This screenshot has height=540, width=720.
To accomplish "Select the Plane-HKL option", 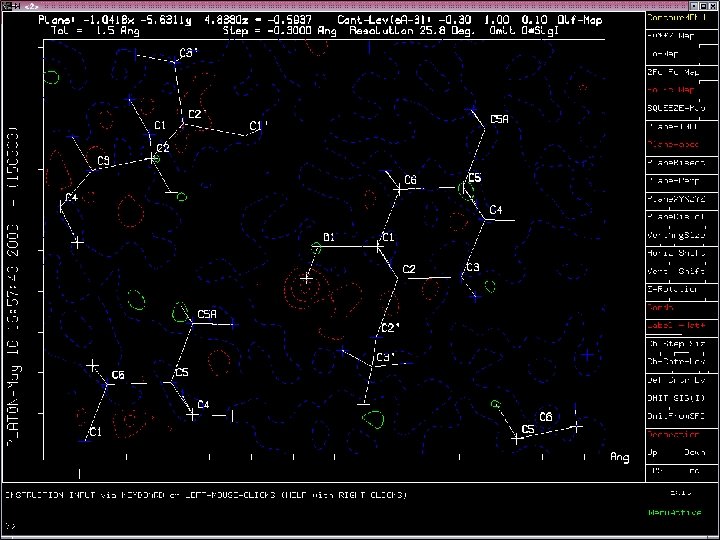I will (672, 127).
